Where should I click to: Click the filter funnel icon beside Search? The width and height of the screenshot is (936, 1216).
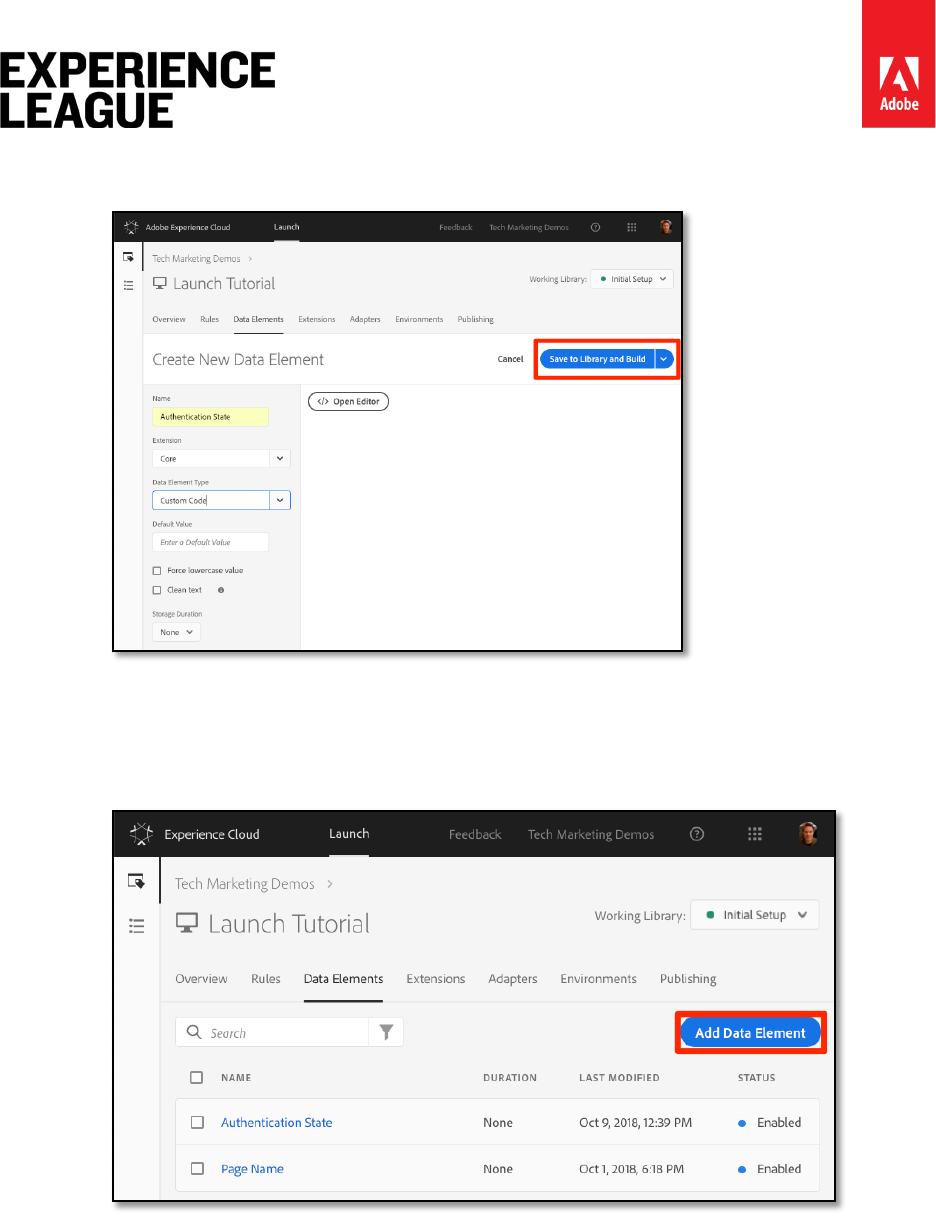pyautogui.click(x=386, y=1033)
